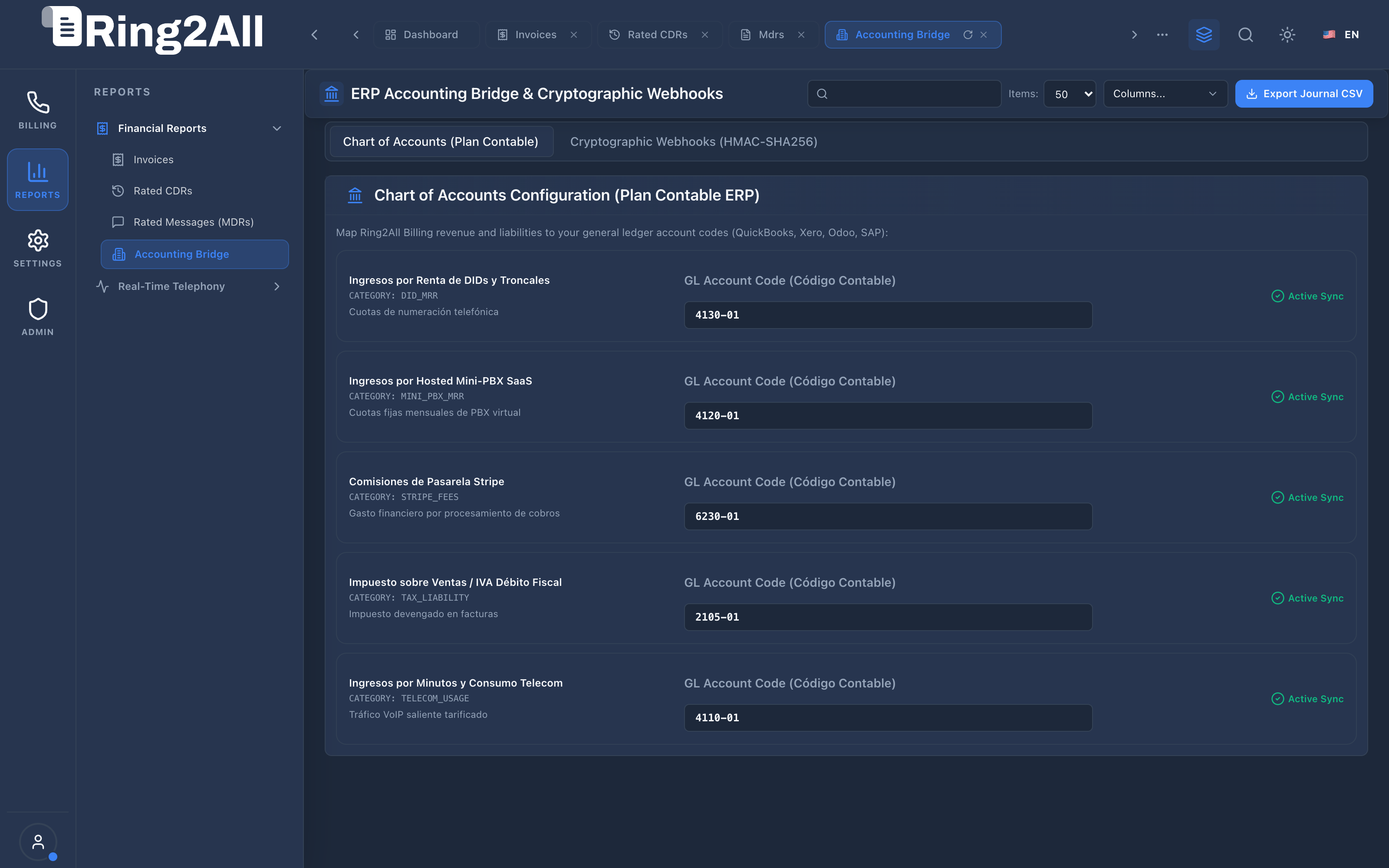Close the Rated CDRs tab
The height and width of the screenshot is (868, 1389).
(705, 34)
